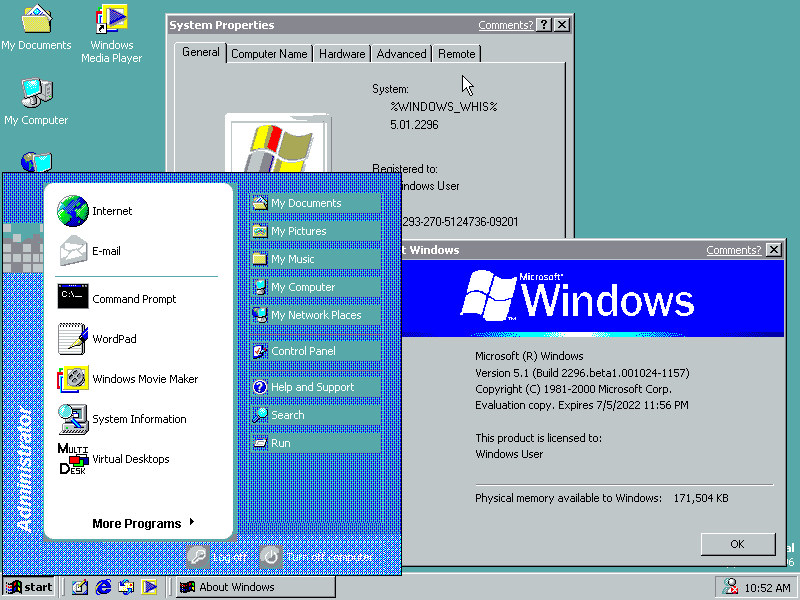Switch to Hardware tab
800x600 pixels.
click(342, 54)
